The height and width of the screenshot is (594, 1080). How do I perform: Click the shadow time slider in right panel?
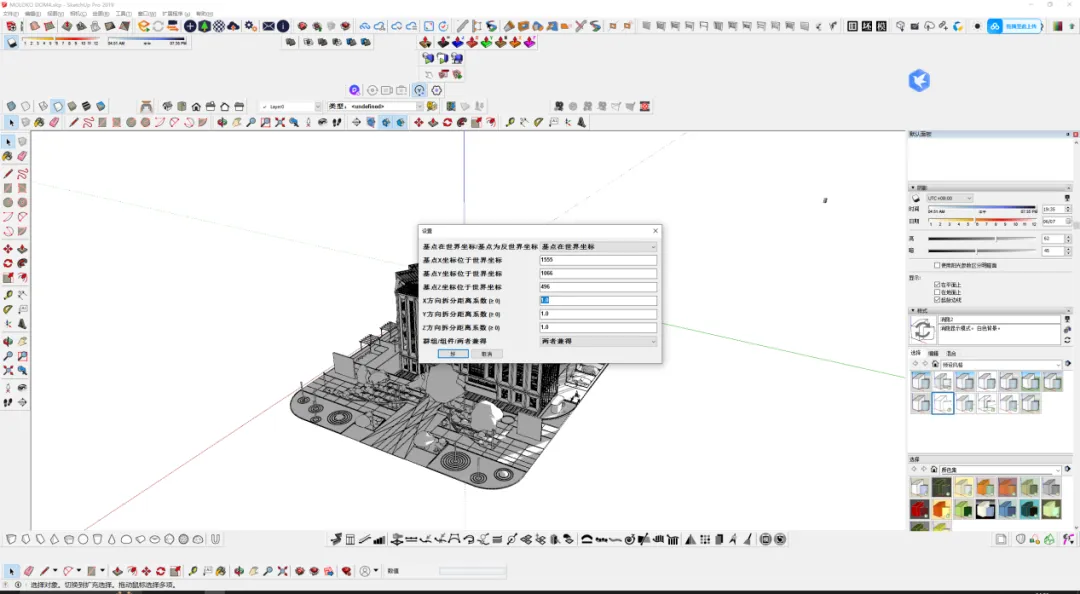982,210
